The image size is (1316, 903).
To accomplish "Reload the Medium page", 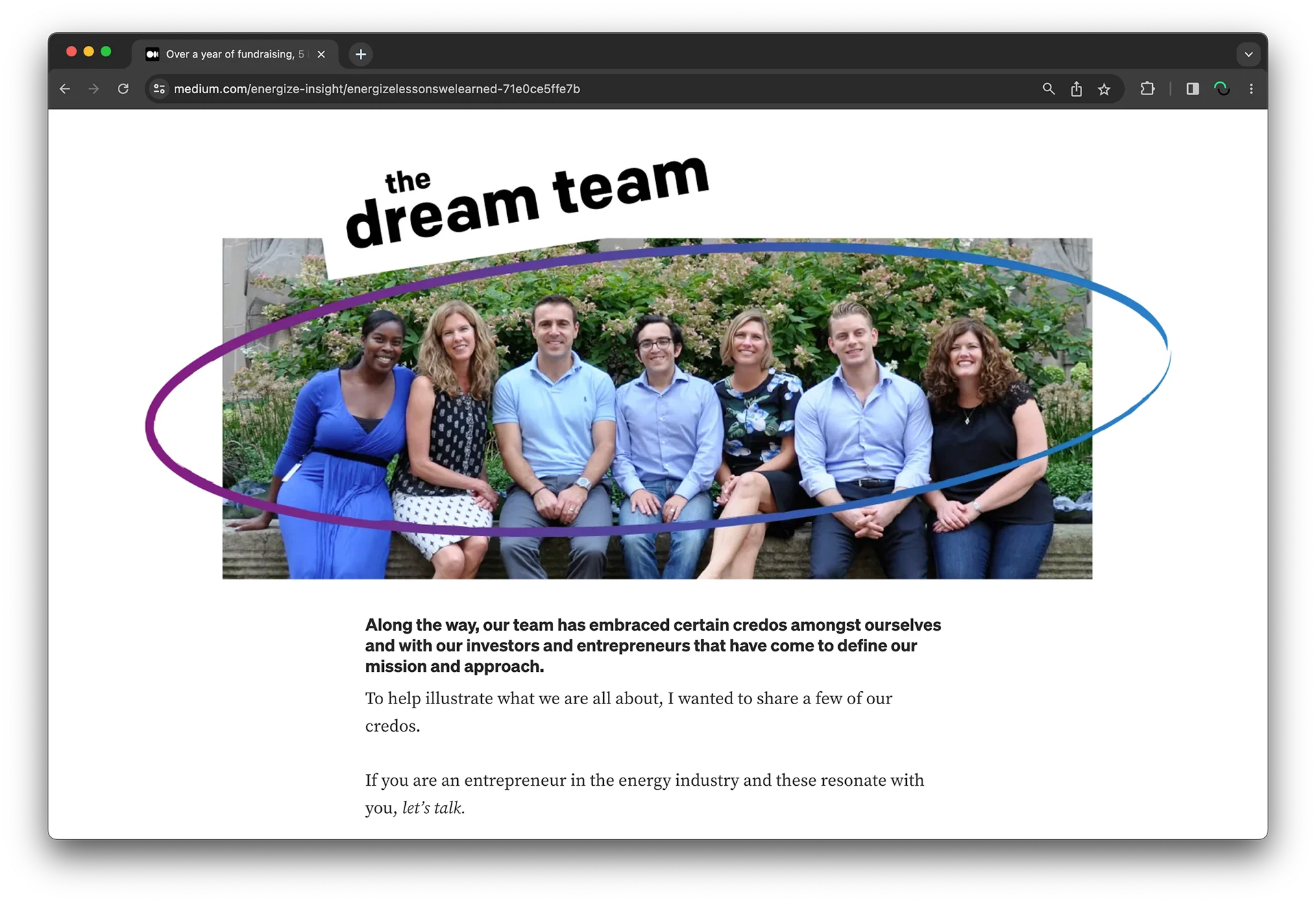I will pos(123,89).
